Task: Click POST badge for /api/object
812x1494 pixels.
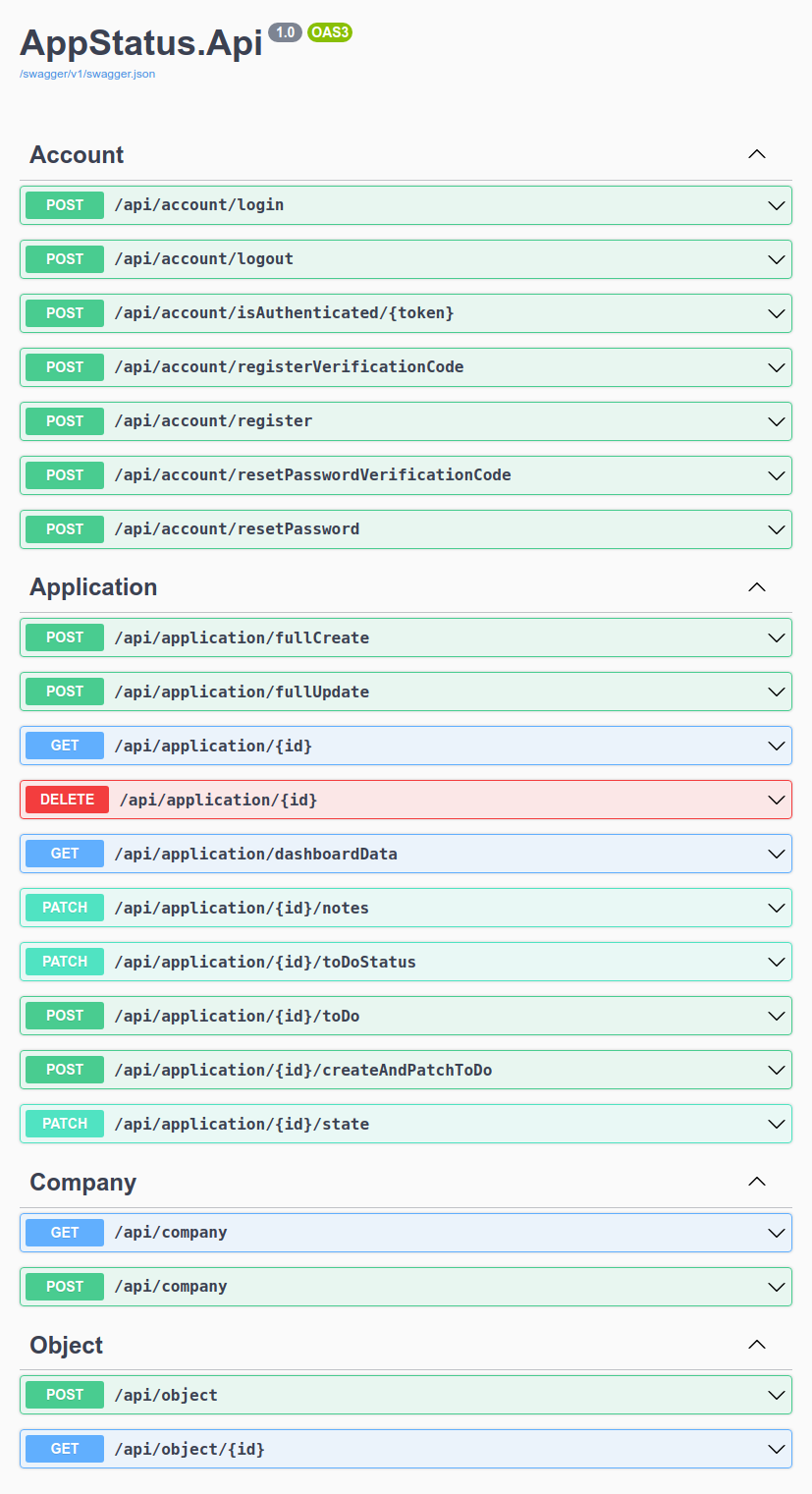Action: (65, 1394)
